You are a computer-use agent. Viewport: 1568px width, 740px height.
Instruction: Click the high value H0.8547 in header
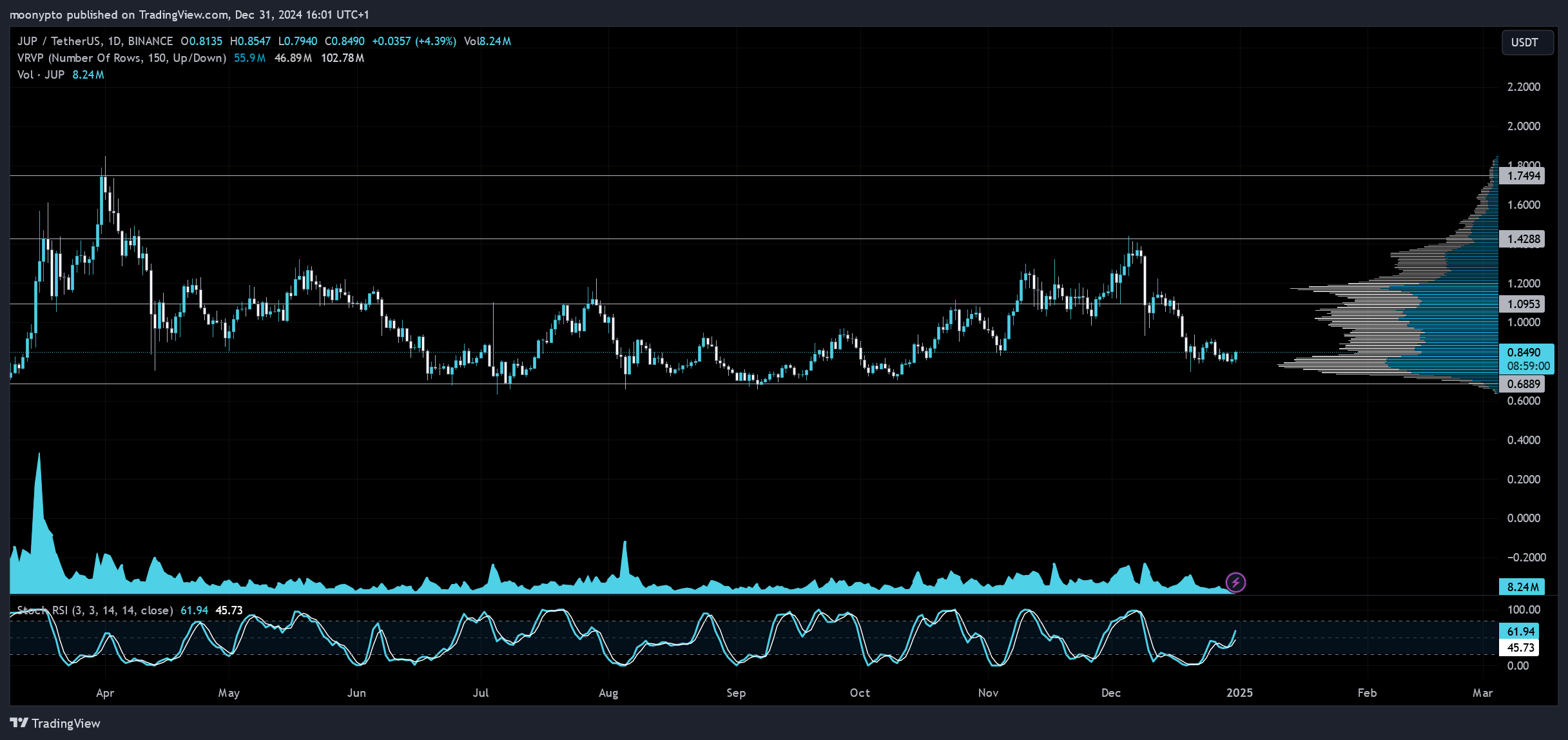coord(250,41)
